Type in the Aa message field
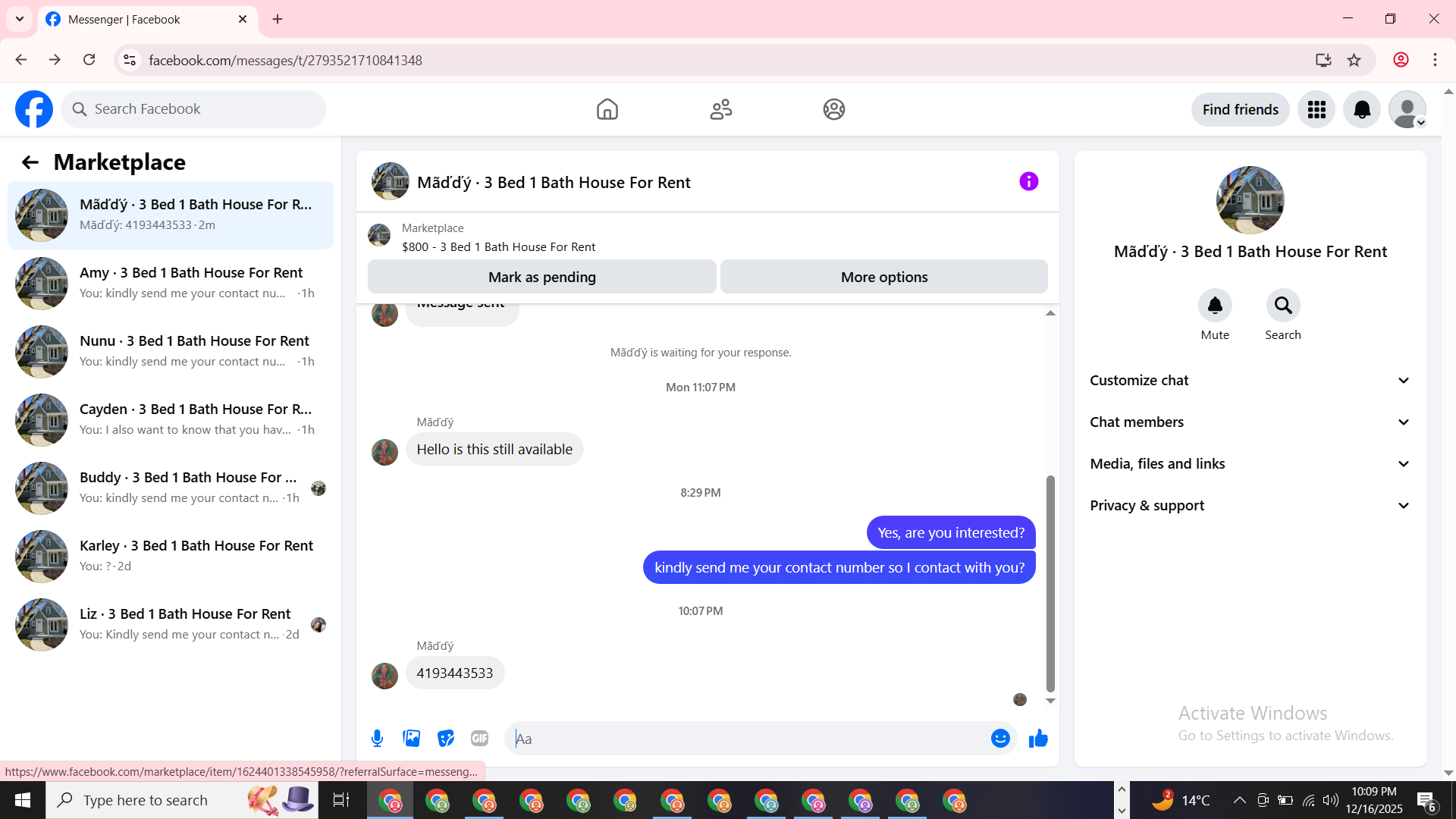Image resolution: width=1456 pixels, height=819 pixels. pyautogui.click(x=747, y=739)
